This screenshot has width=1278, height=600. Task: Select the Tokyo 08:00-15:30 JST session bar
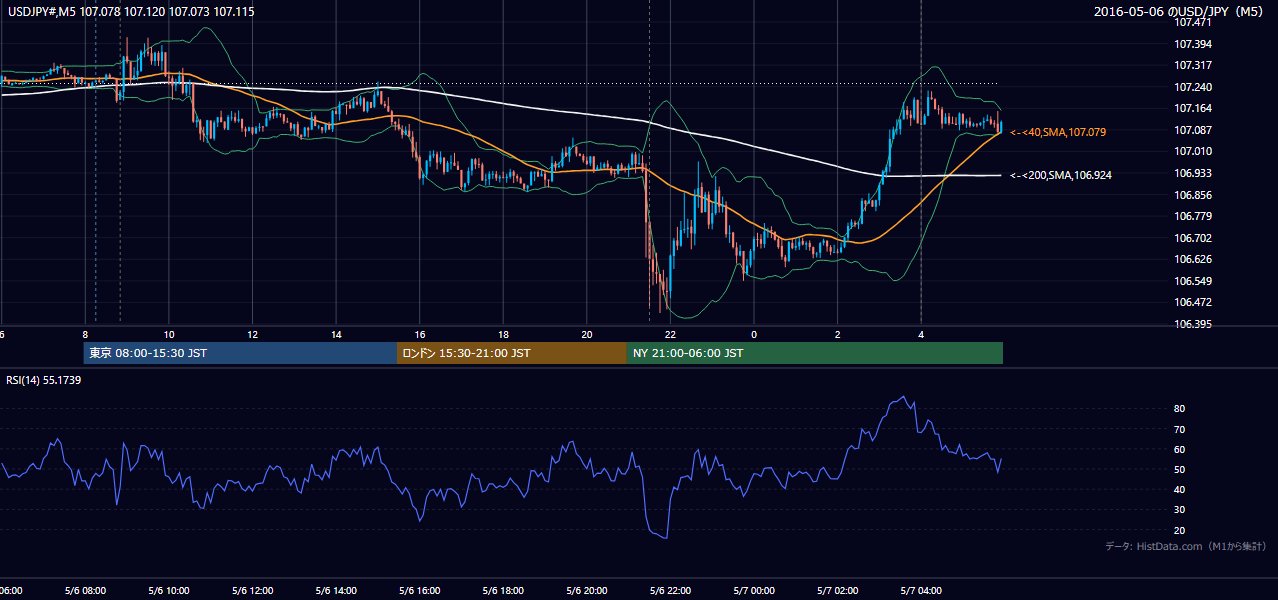point(240,353)
